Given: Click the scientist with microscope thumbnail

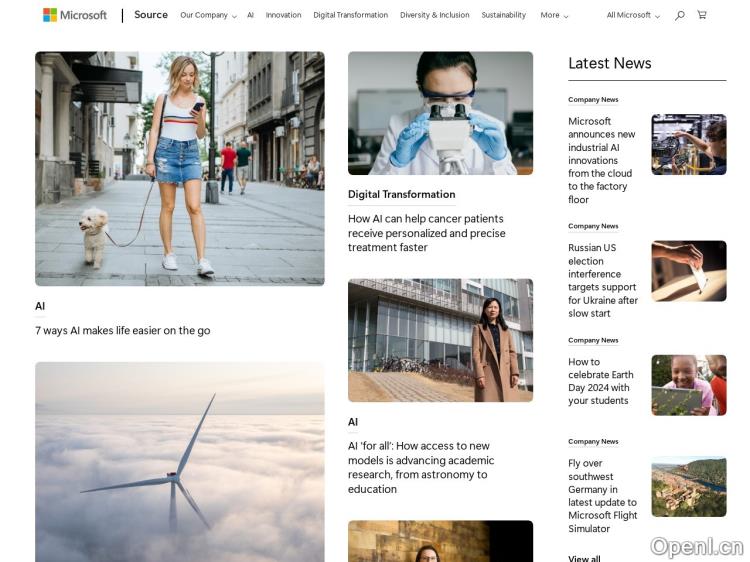Looking at the screenshot, I should tap(440, 113).
